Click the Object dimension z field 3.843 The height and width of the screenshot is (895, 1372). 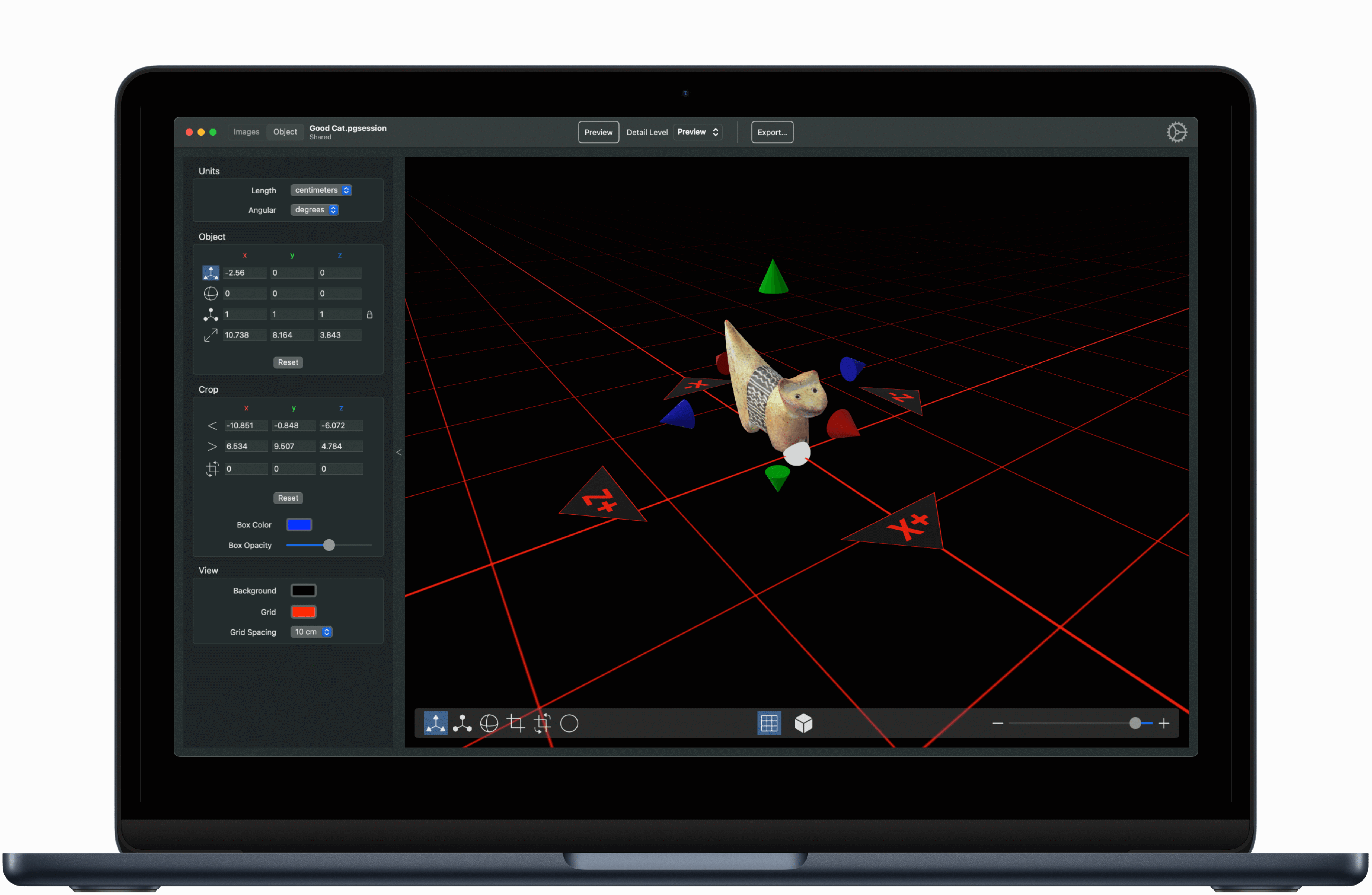pyautogui.click(x=340, y=335)
